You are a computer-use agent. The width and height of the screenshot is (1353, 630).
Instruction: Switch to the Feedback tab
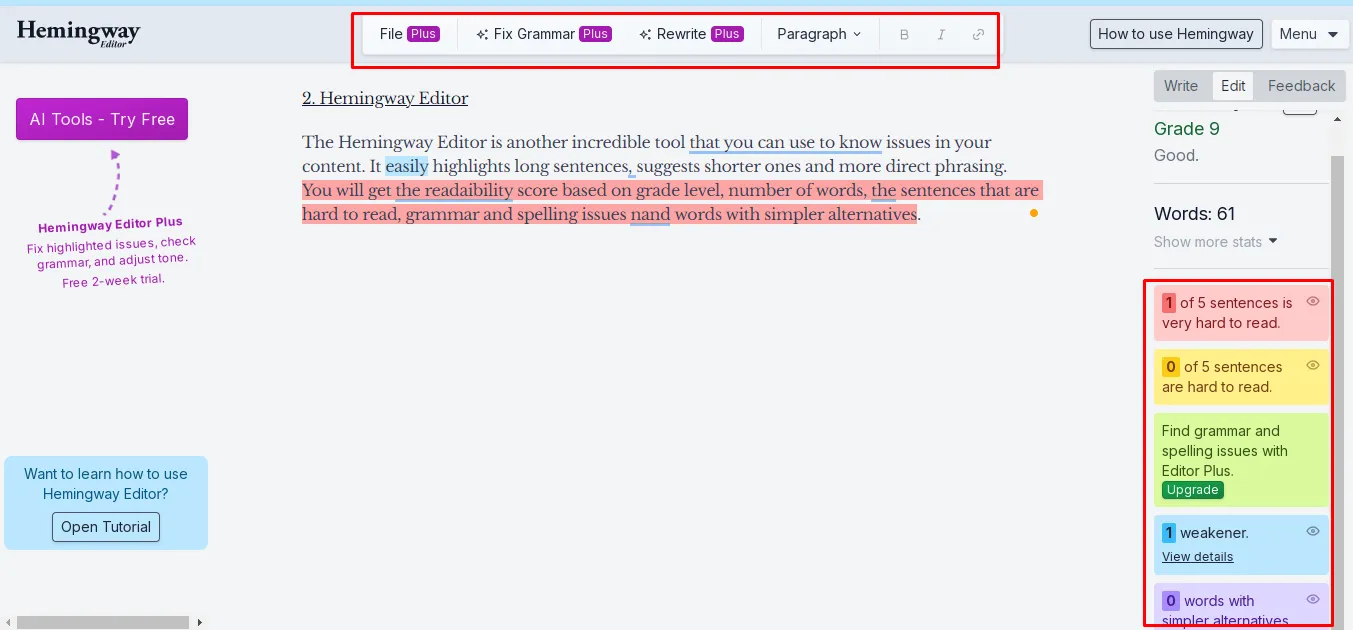(x=1301, y=86)
